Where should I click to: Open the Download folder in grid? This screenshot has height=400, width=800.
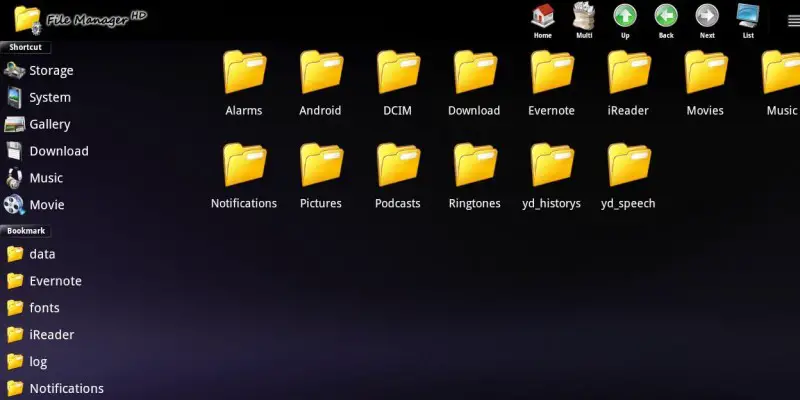pos(474,84)
